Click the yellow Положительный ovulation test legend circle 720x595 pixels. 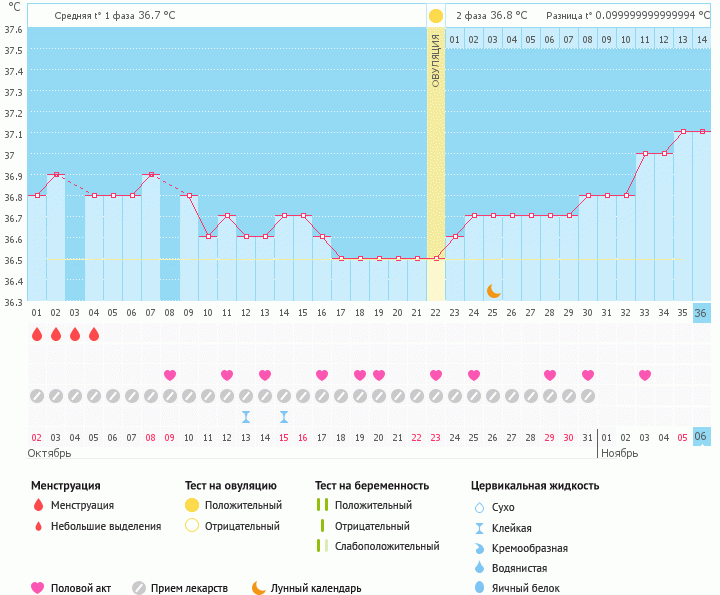pyautogui.click(x=192, y=506)
